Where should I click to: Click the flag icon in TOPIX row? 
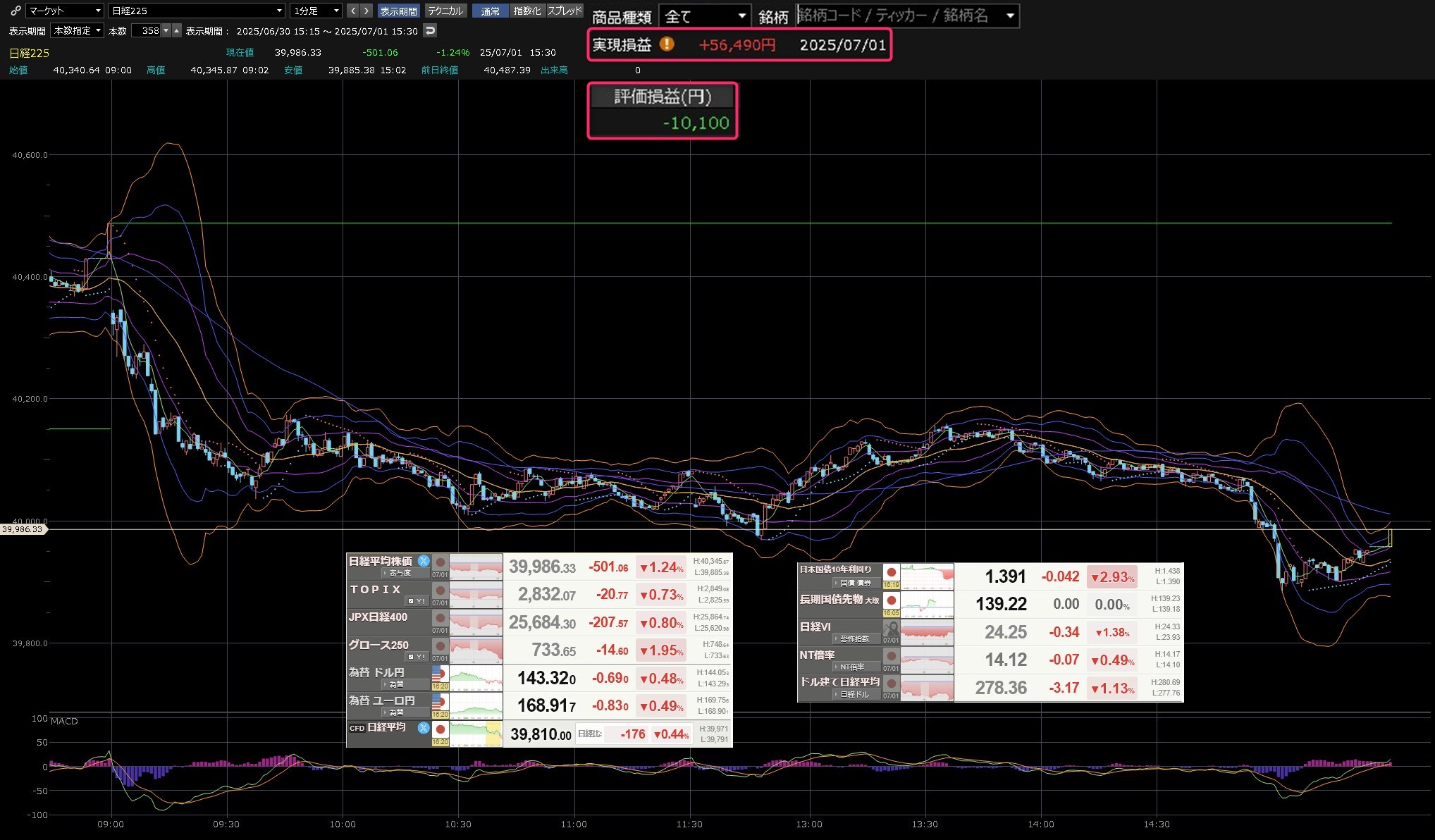[441, 591]
